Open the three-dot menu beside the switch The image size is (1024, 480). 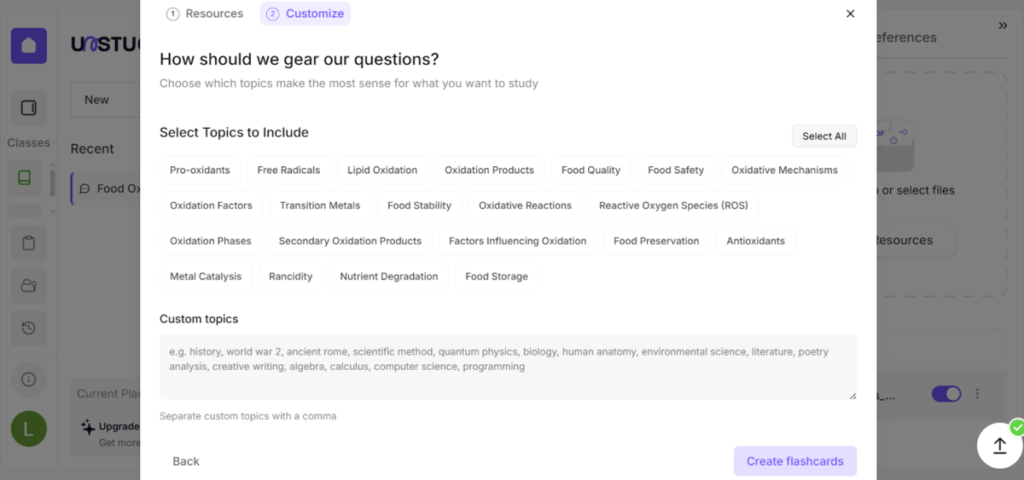coord(977,394)
